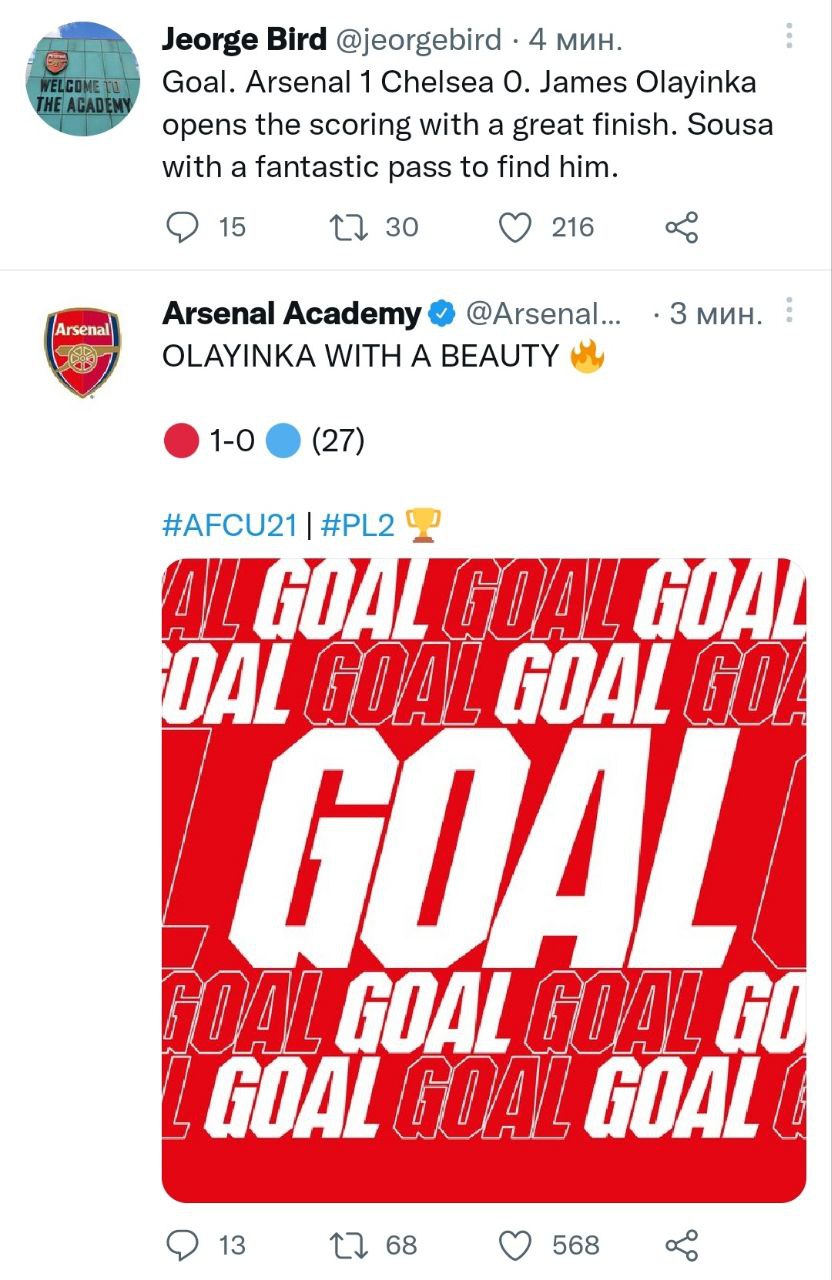Open the OLAYINKA WITH A BEAUTY tweet text
Screen dimensions: 832x1280
(360, 357)
